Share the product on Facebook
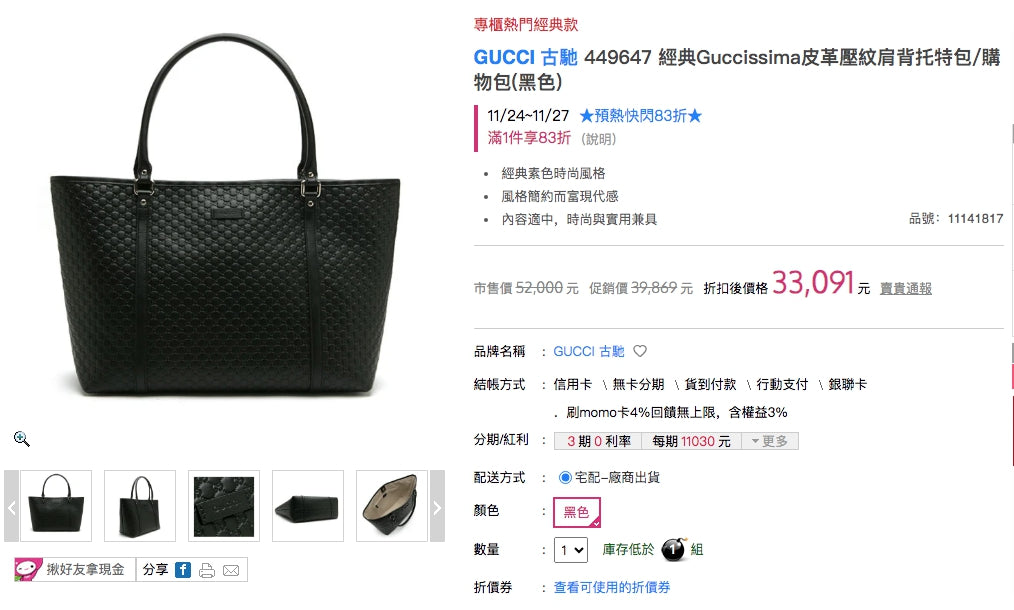 coord(183,570)
